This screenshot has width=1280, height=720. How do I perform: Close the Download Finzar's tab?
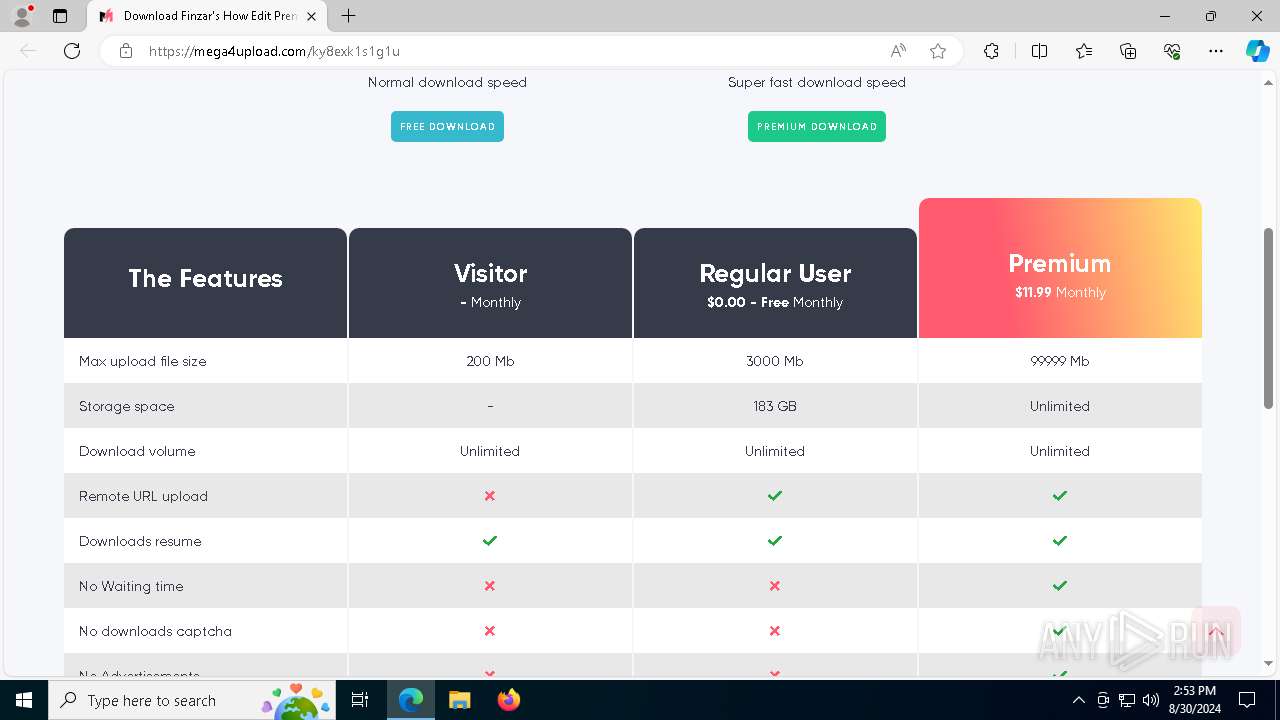coord(311,16)
